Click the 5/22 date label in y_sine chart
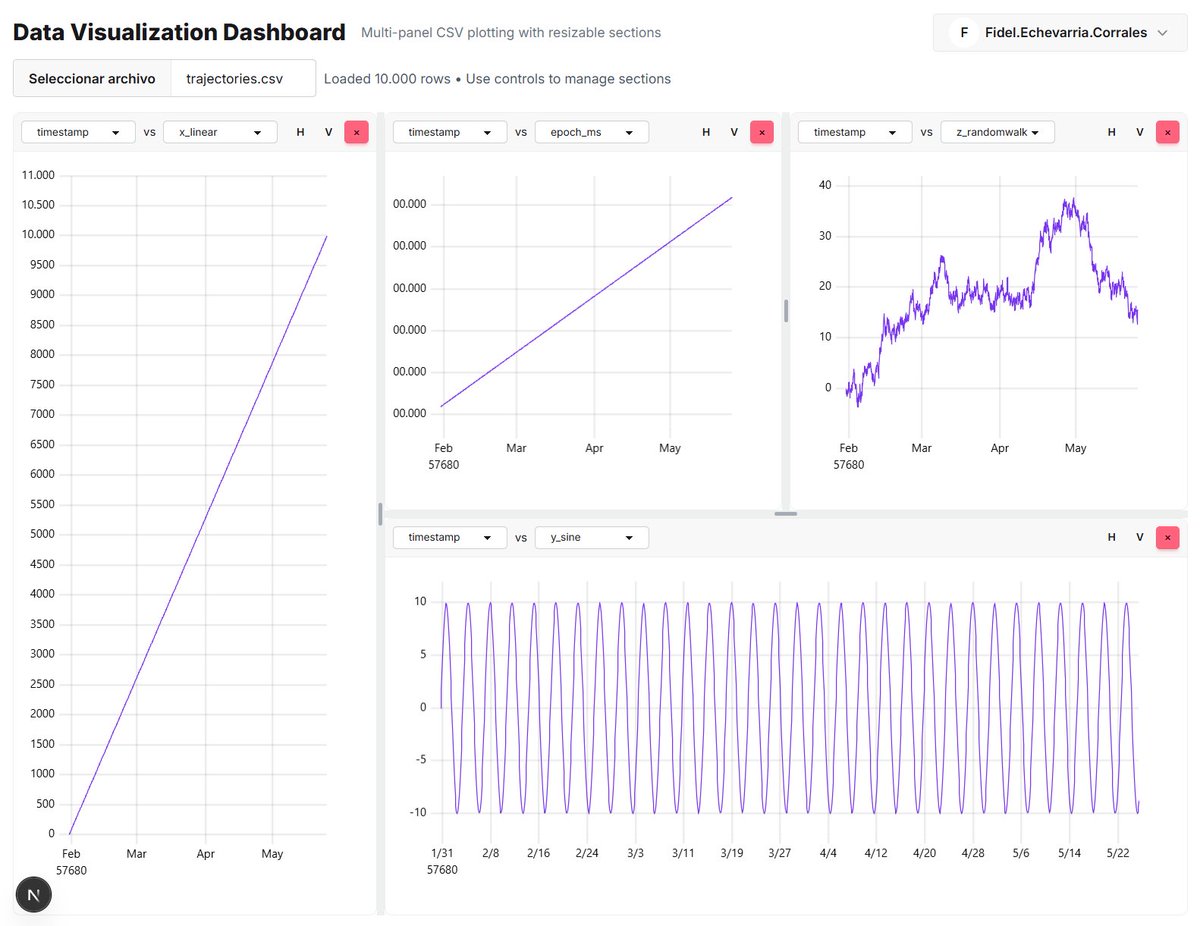The width and height of the screenshot is (1200, 926). (1117, 853)
